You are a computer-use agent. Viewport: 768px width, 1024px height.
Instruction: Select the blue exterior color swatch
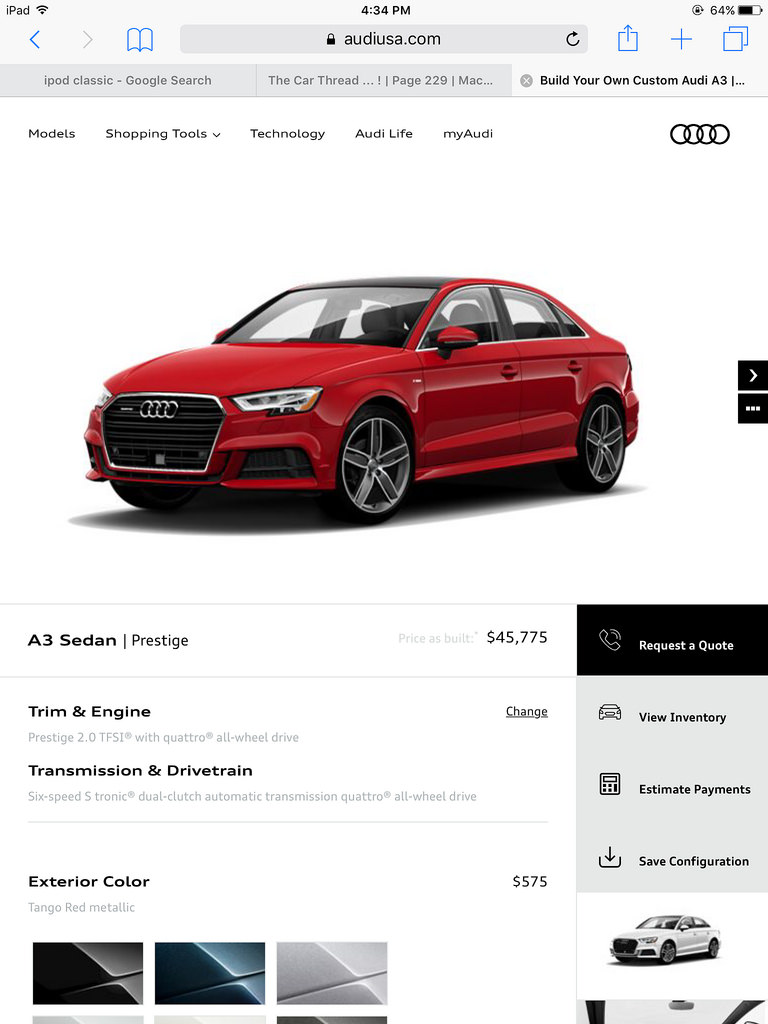(x=210, y=973)
